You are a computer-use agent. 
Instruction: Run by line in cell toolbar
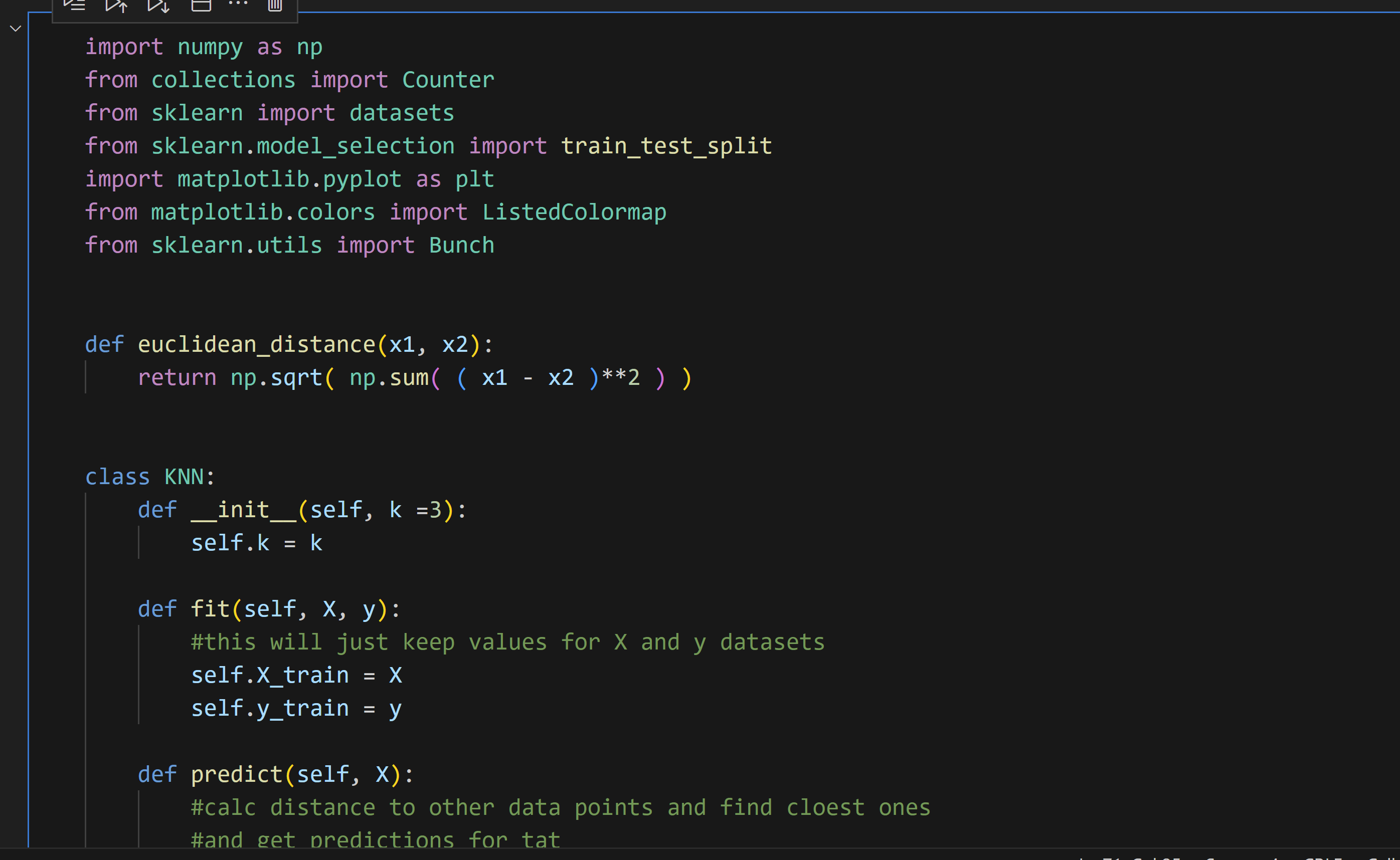[x=75, y=6]
